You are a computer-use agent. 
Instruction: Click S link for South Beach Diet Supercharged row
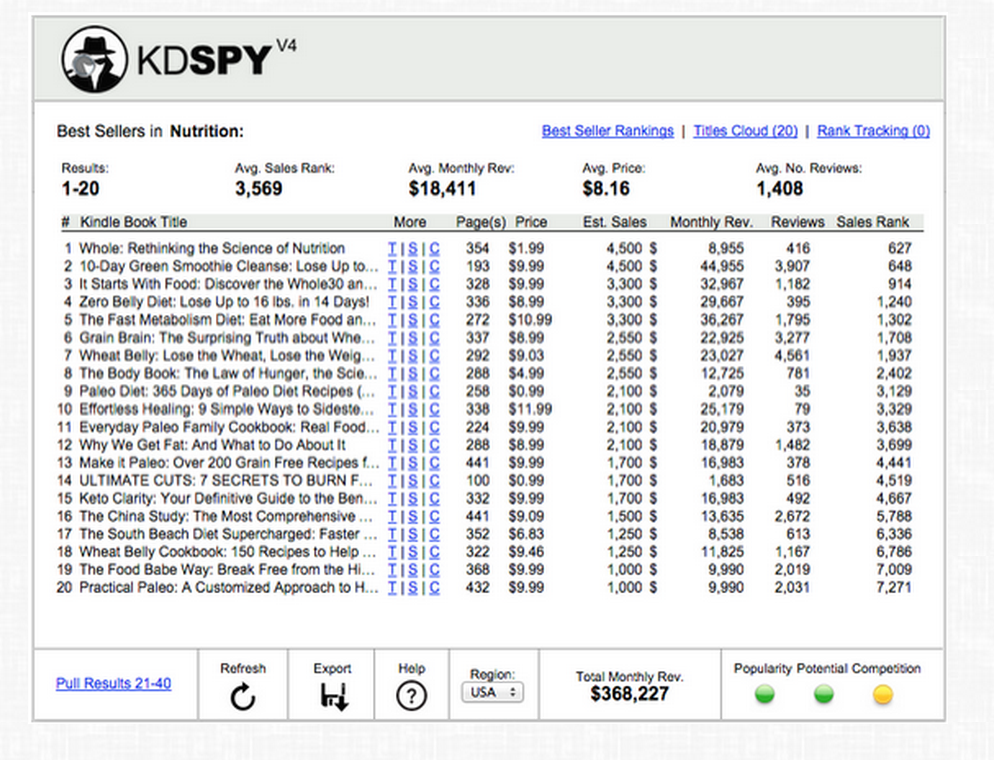[x=413, y=534]
